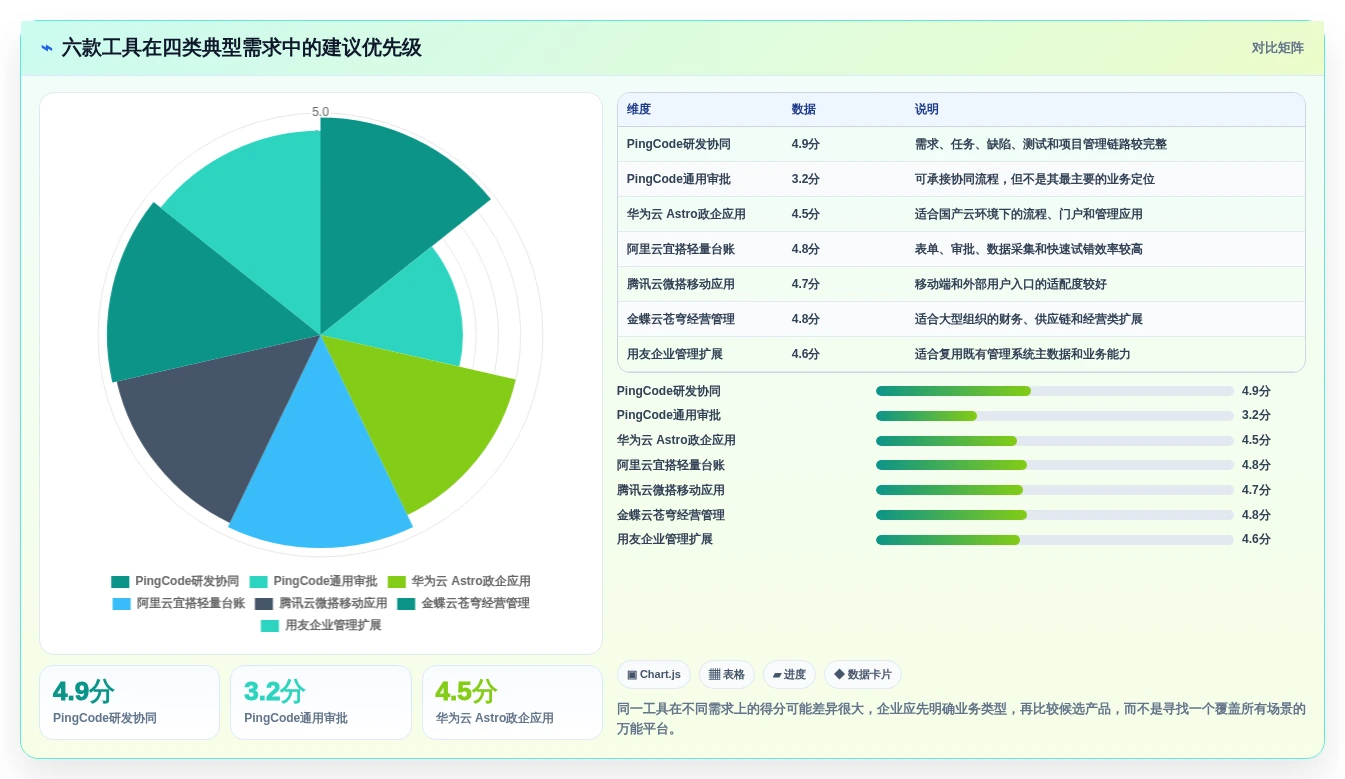Click the 4.7分 value in the table

(805, 284)
